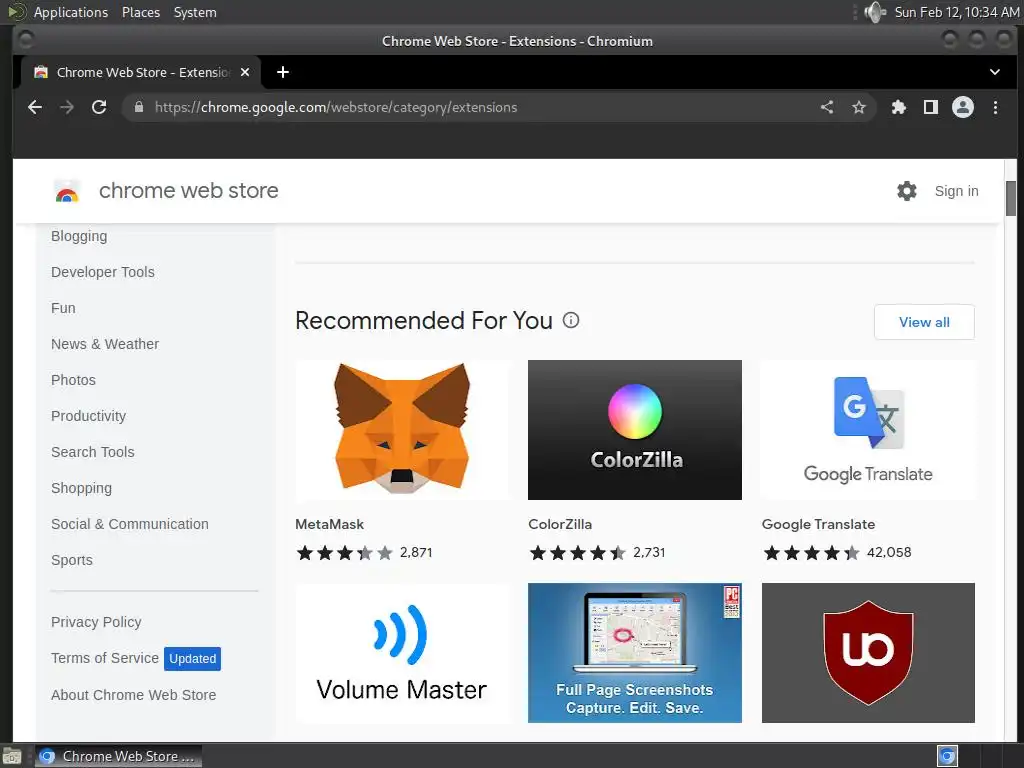Click ColorZilla's 2,731 rating count
The height and width of the screenshot is (768, 1024).
tap(649, 552)
